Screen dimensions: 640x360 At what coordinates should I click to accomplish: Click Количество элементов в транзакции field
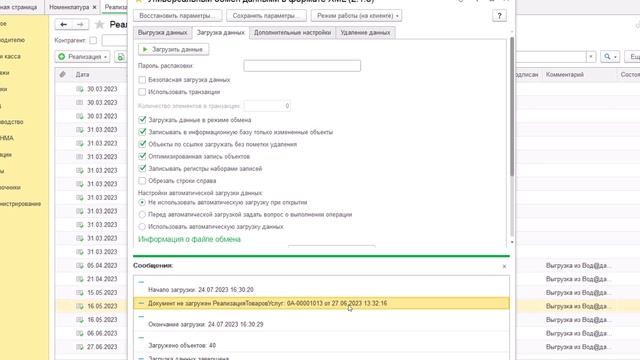[x=267, y=106]
